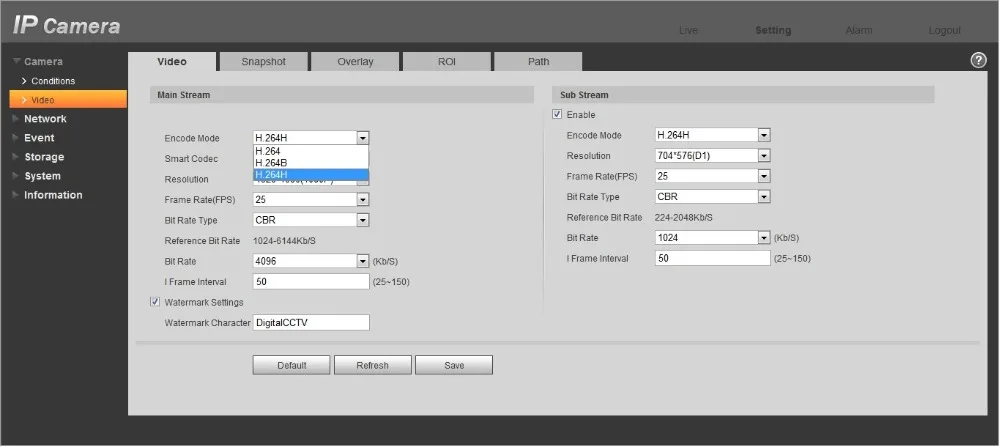Click the Main Stream section header
The width and height of the screenshot is (1000, 447).
(342, 95)
